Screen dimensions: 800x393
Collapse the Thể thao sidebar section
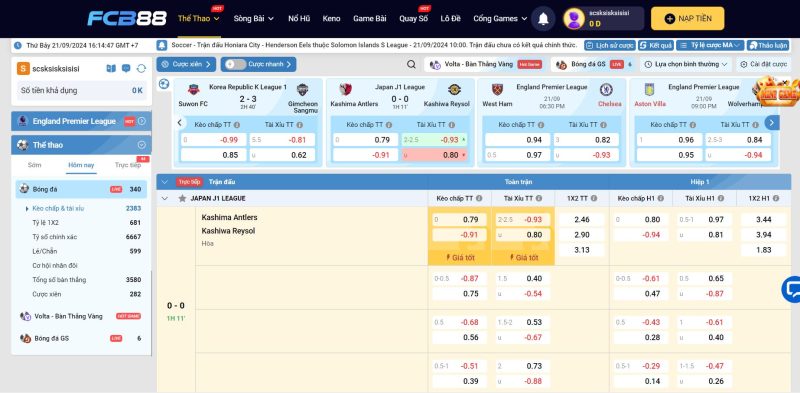click(x=142, y=145)
